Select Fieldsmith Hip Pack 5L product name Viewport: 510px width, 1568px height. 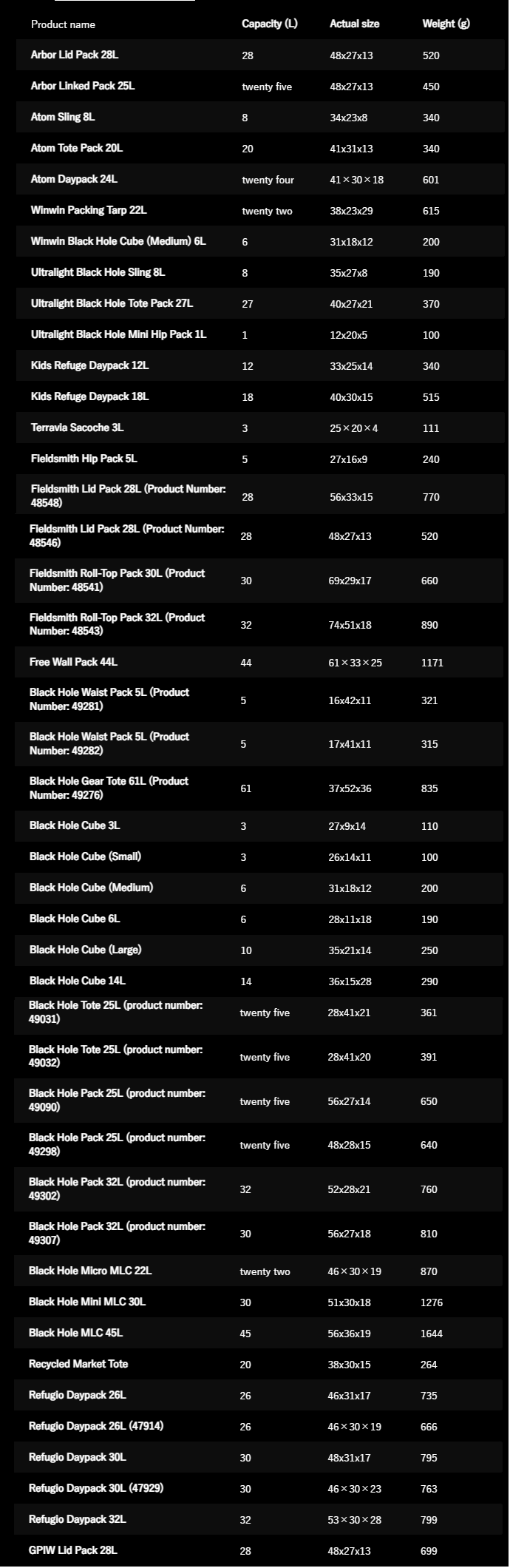(x=84, y=459)
